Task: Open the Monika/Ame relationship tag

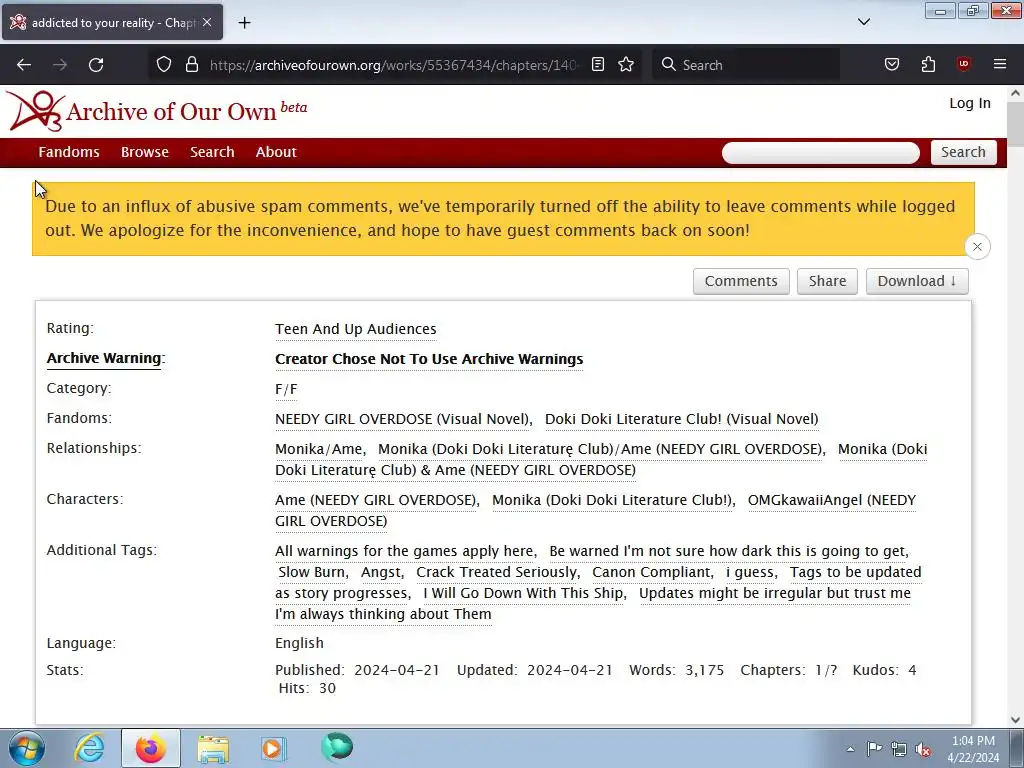Action: 318,449
